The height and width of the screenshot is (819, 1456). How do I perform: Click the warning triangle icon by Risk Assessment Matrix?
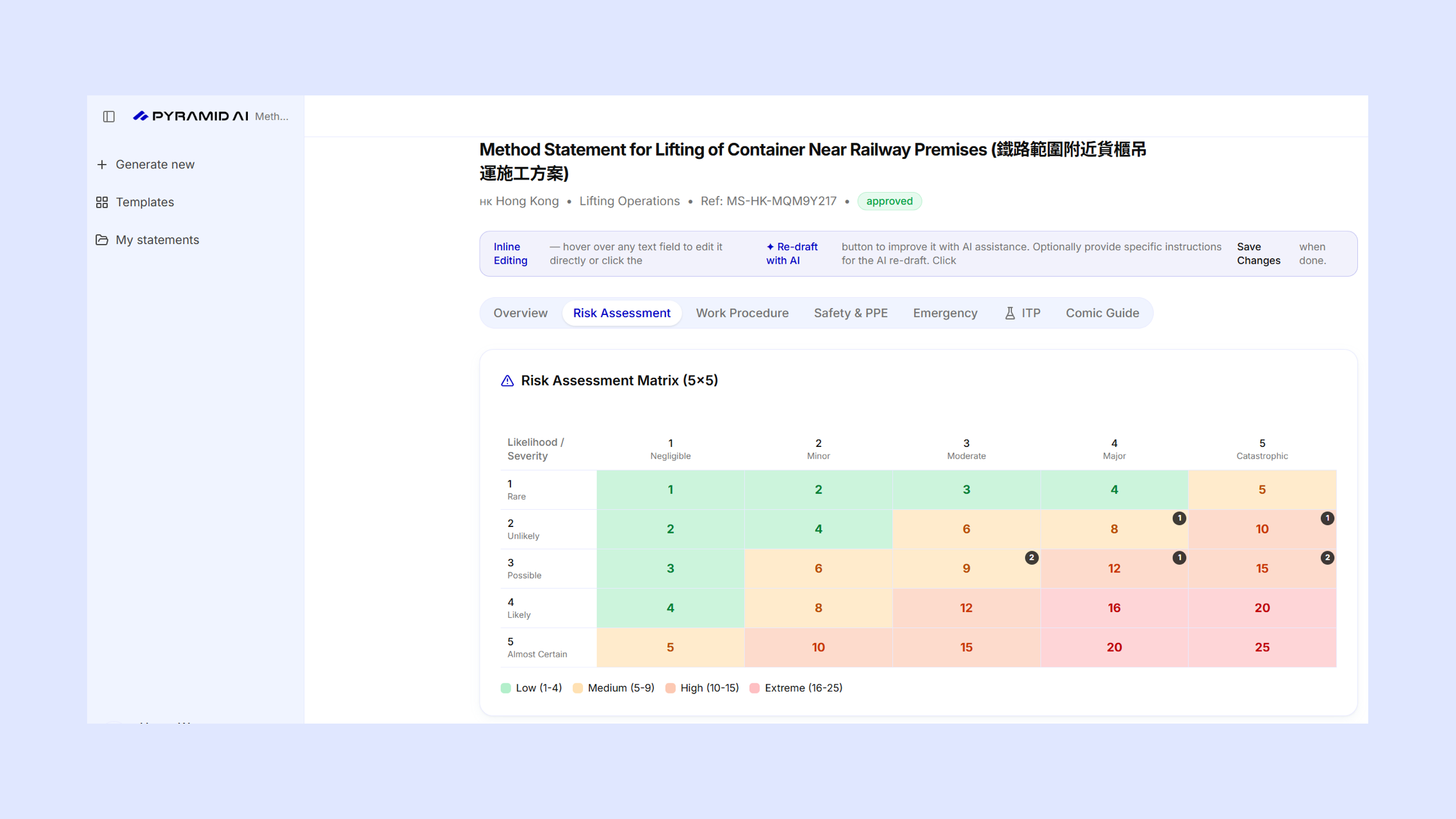coord(507,381)
